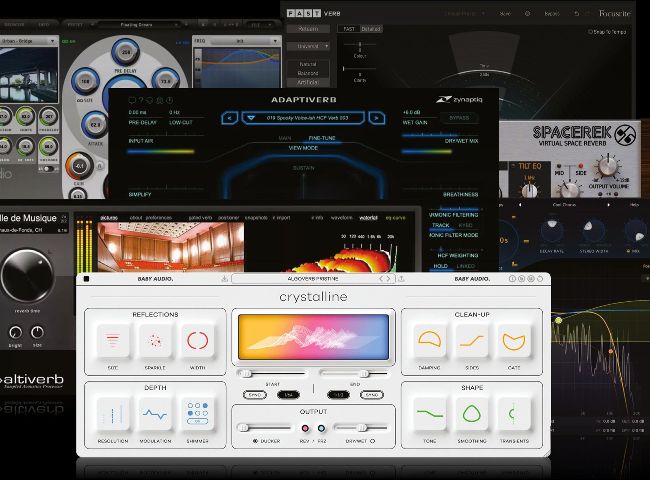650x481 pixels.
Task: Click the concert hall picture in Altiverb
Action: [x=174, y=247]
